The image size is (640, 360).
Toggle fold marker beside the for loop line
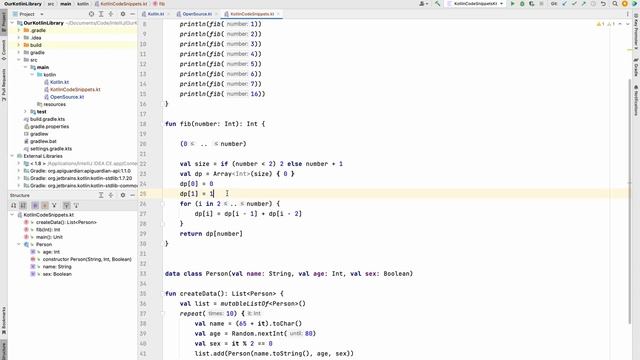click(x=162, y=204)
